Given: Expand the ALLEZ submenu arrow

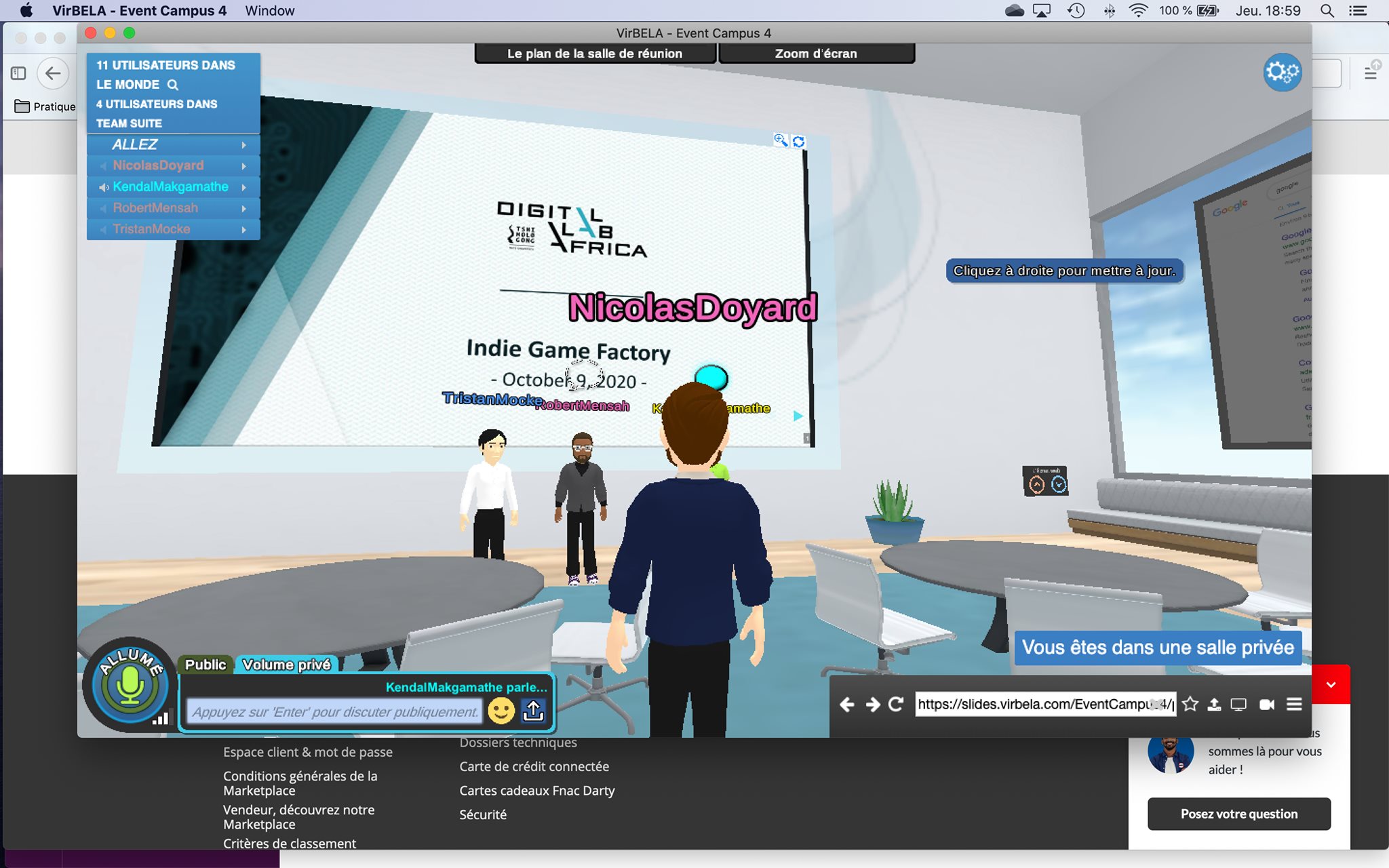Looking at the screenshot, I should coord(244,145).
